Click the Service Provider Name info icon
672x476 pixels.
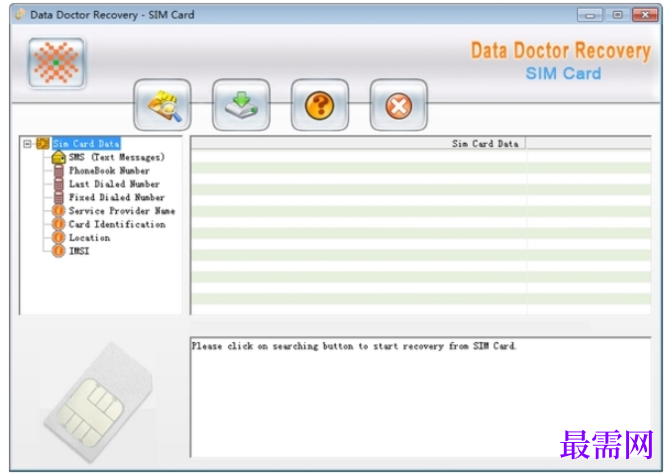(x=58, y=211)
